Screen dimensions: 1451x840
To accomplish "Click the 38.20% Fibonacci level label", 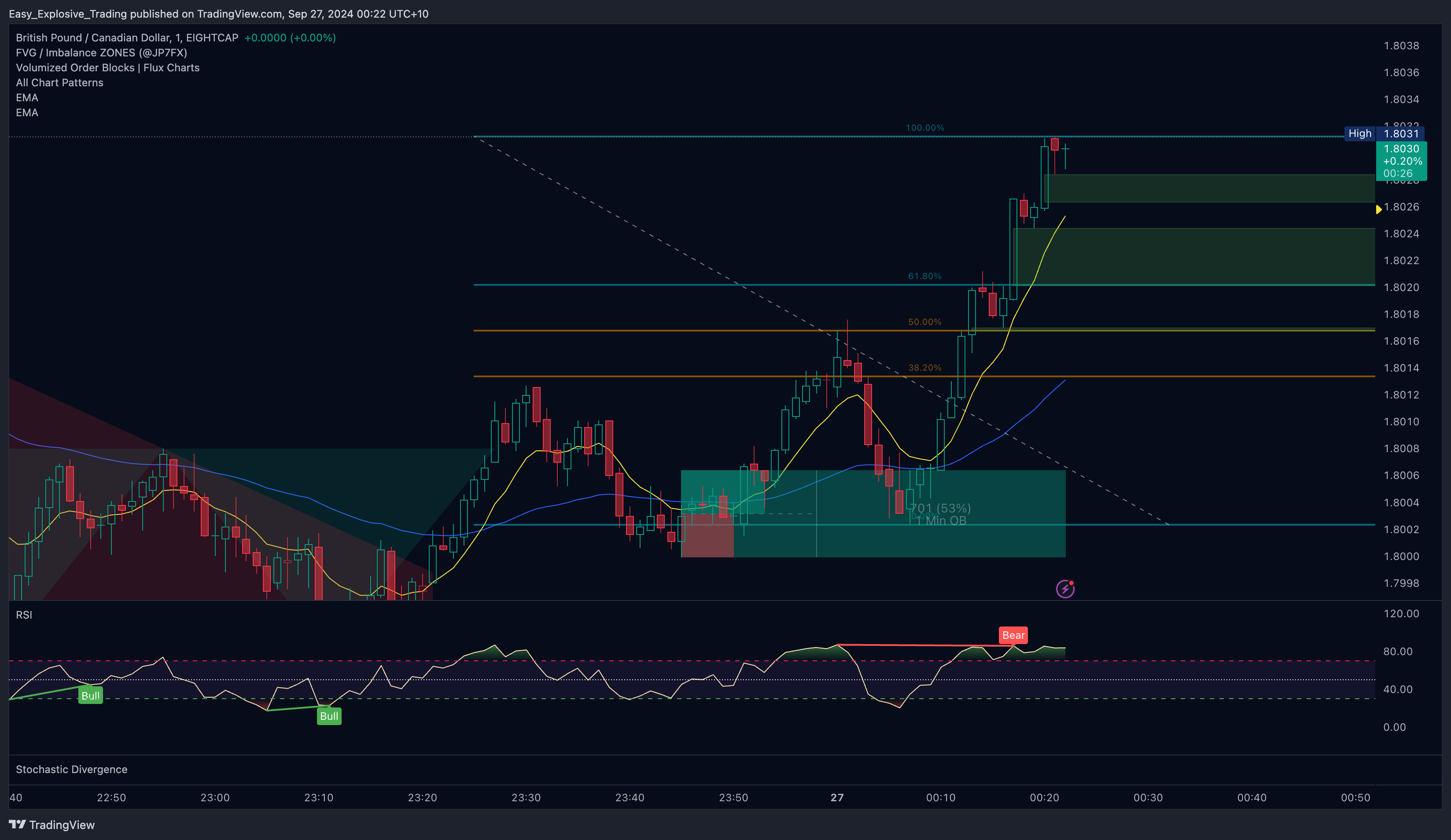I will point(925,367).
